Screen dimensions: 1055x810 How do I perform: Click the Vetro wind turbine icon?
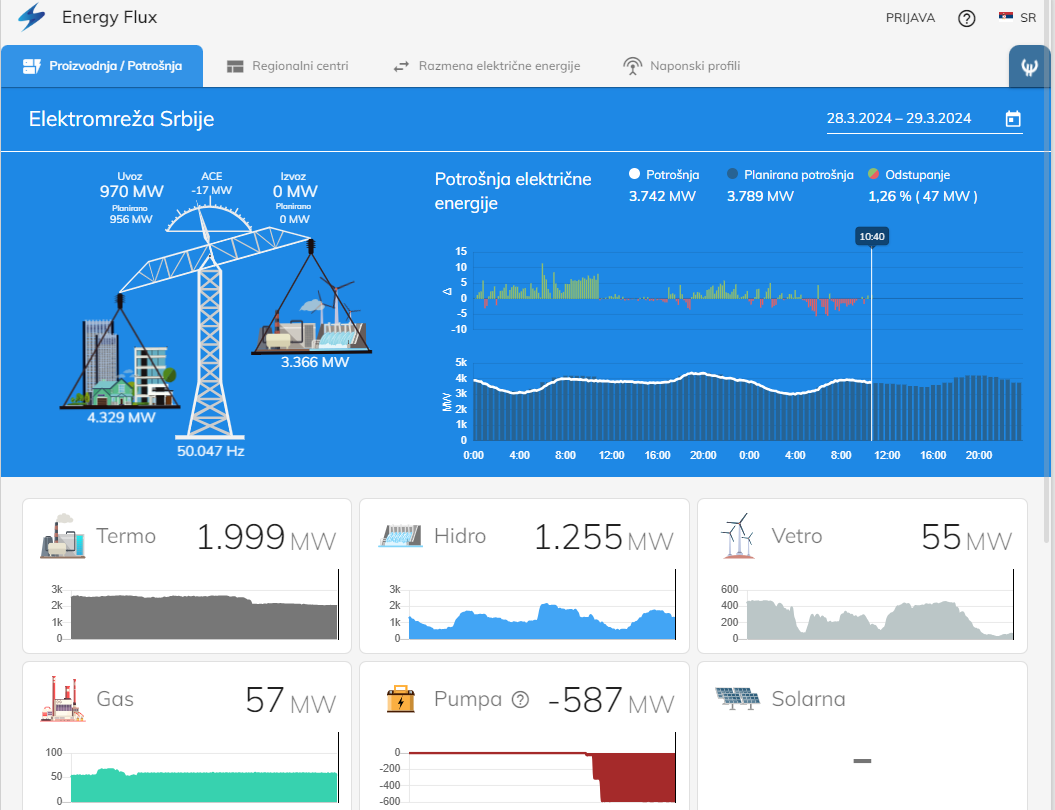[738, 537]
